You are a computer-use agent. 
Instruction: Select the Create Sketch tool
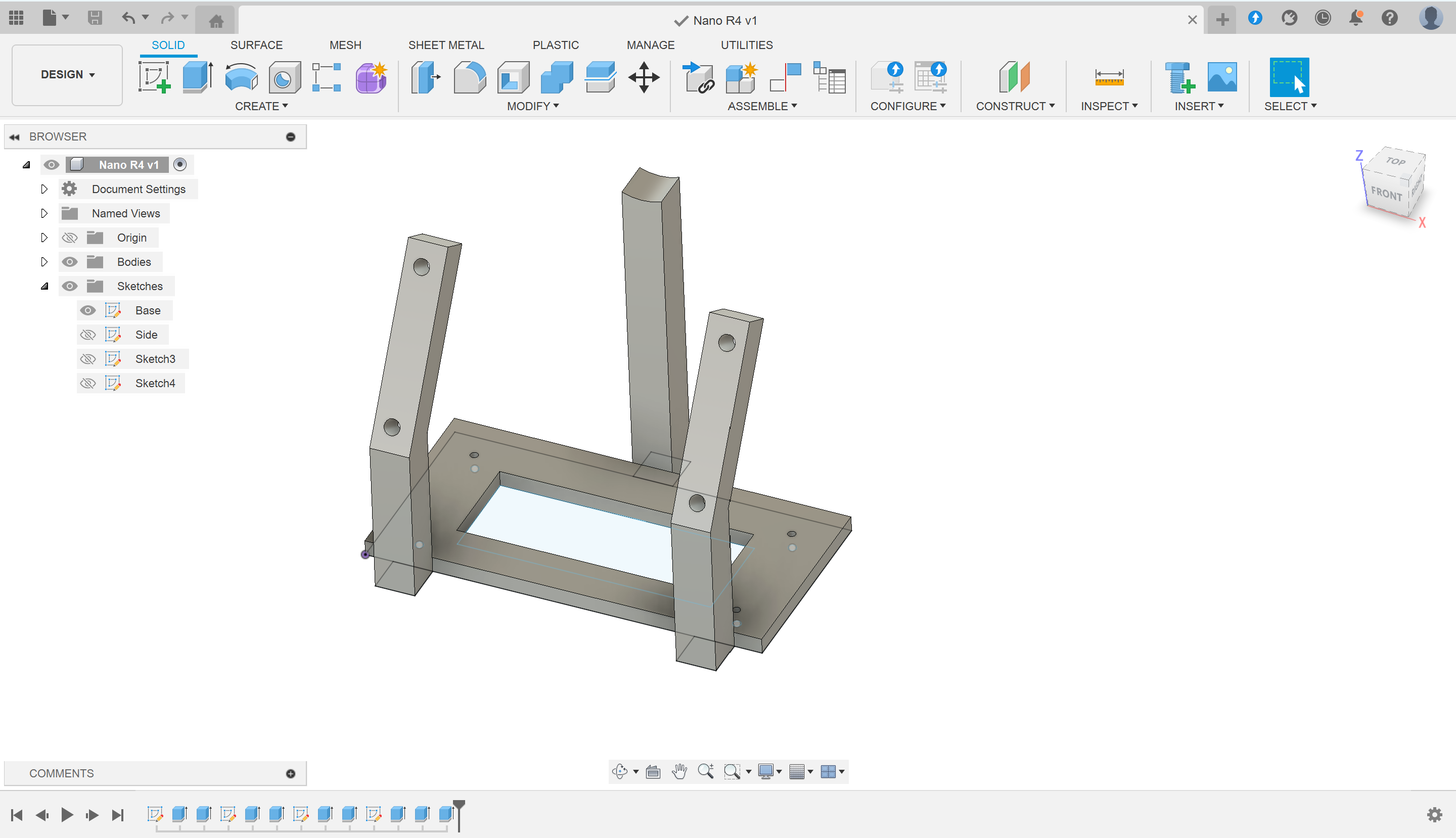click(154, 77)
